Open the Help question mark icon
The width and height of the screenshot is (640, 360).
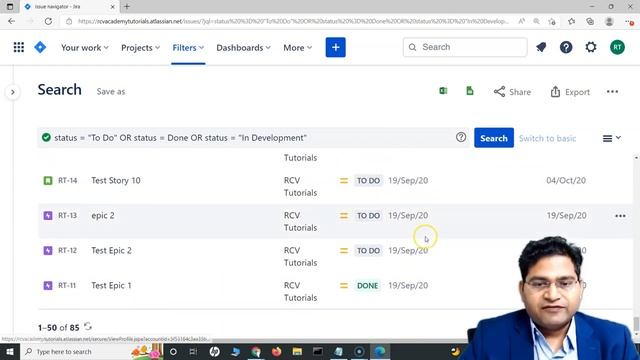566,47
